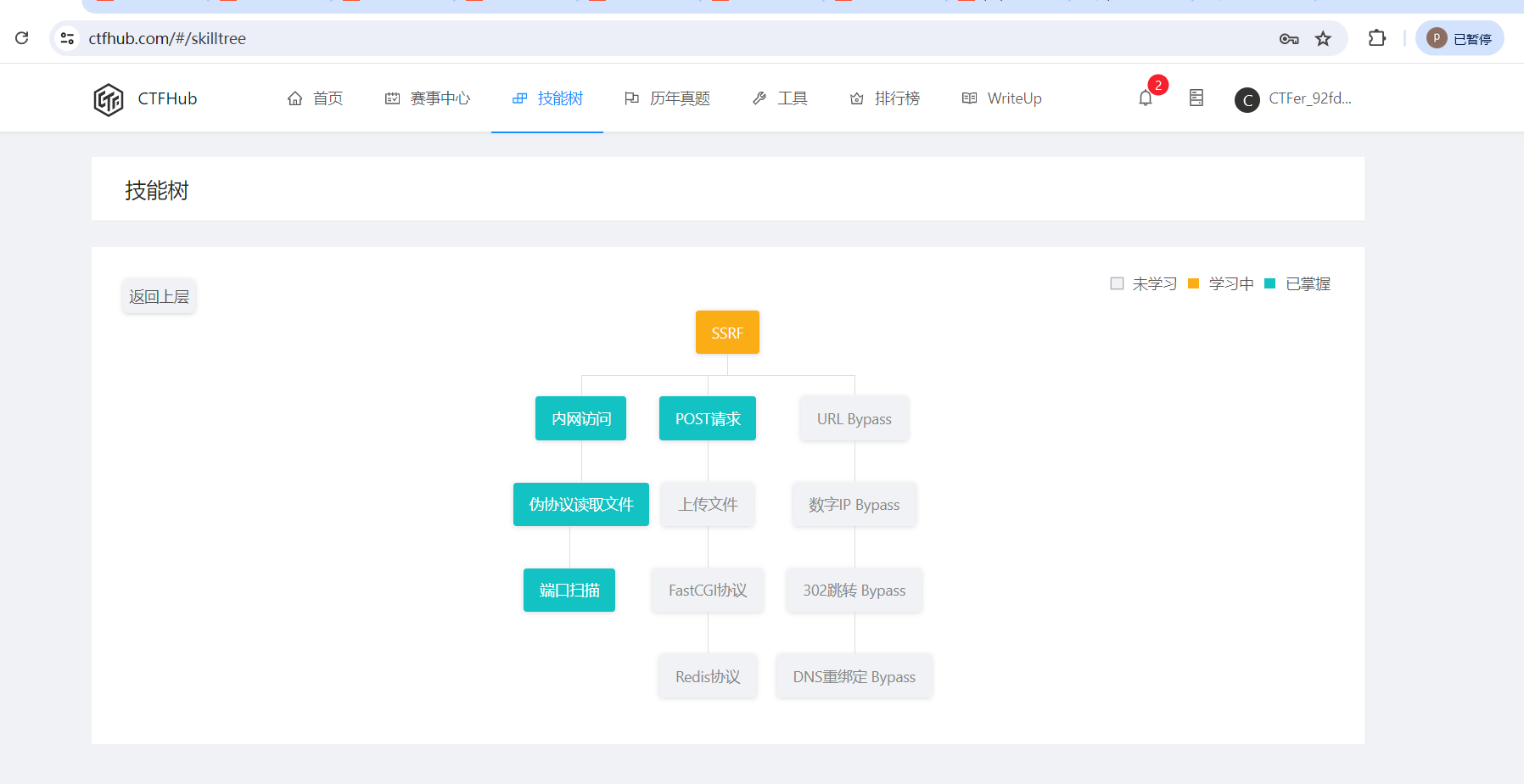1524x784 pixels.
Task: Open the Redis协议 skill node
Action: click(708, 676)
